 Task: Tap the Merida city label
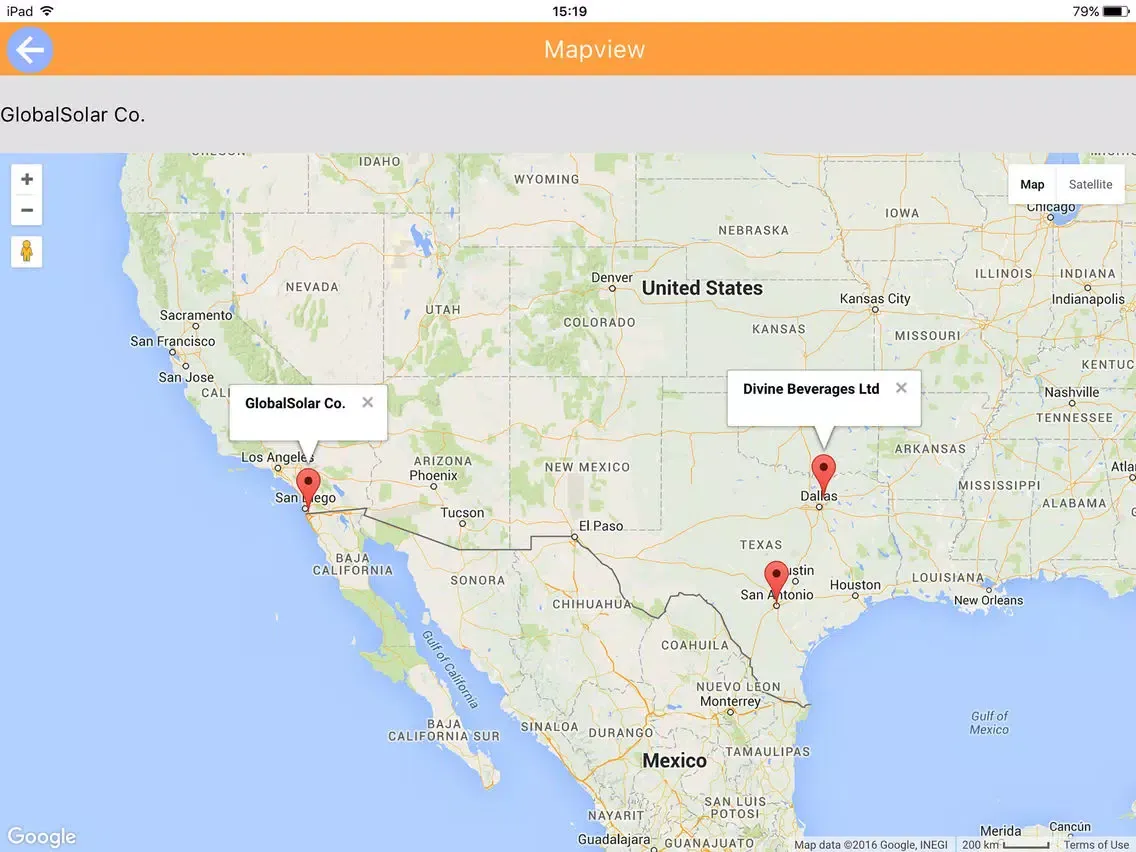1001,831
